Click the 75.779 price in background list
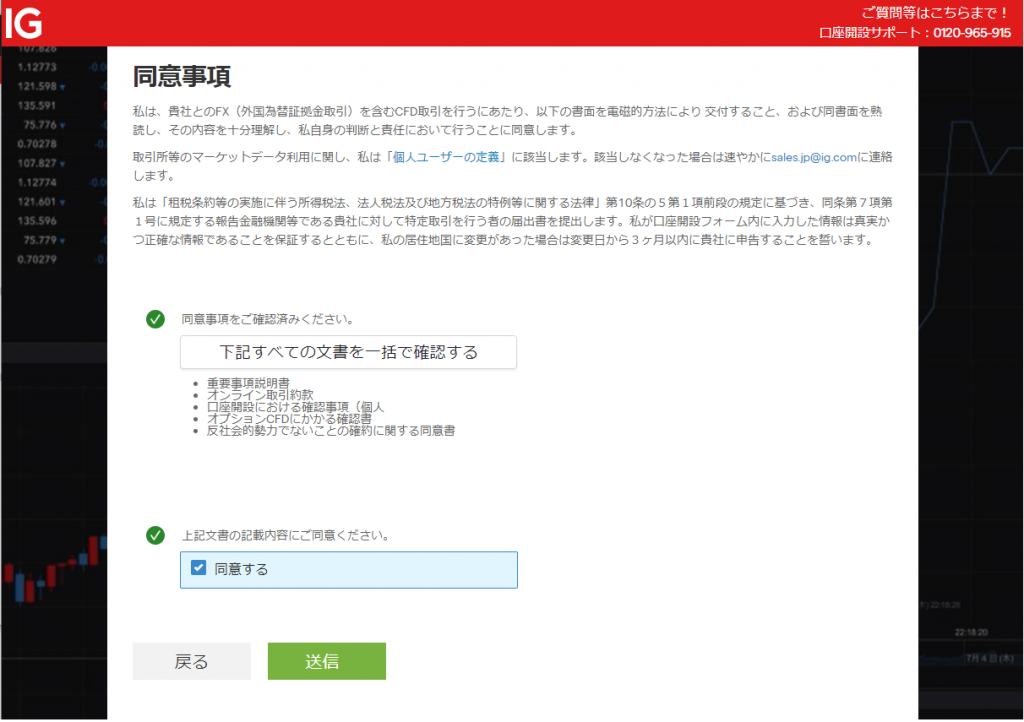Viewport: 1024px width, 722px height. coord(40,240)
